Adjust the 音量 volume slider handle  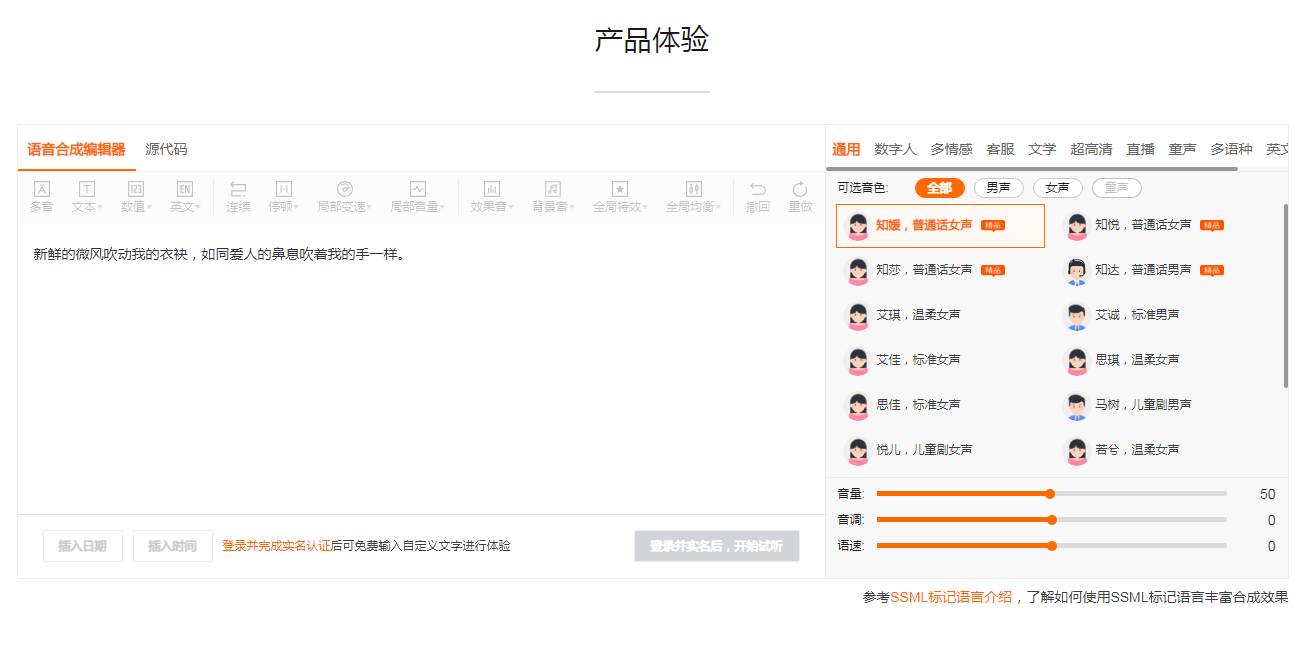click(x=1050, y=494)
